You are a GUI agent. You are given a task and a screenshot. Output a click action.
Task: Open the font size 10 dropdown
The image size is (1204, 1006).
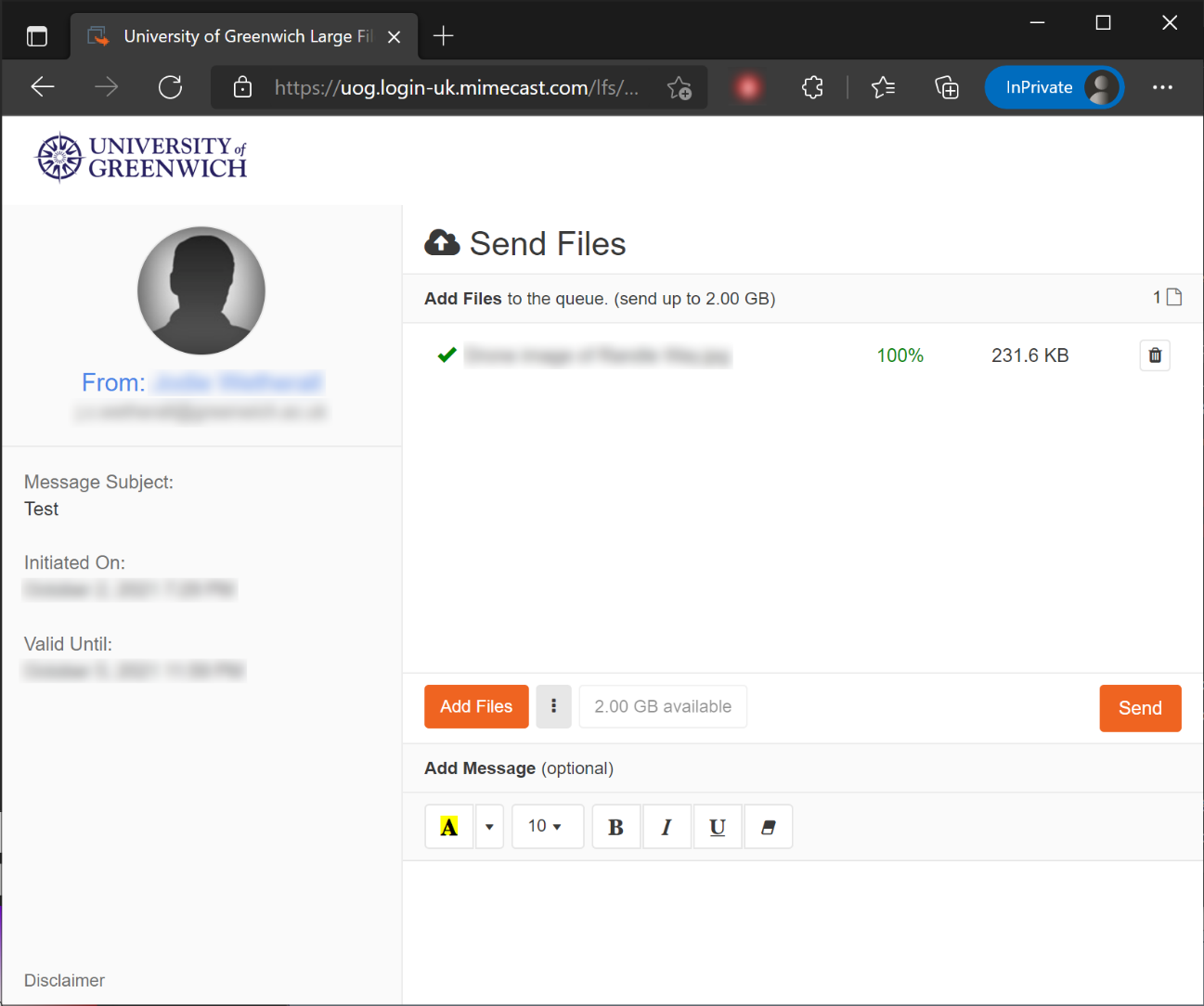[548, 826]
